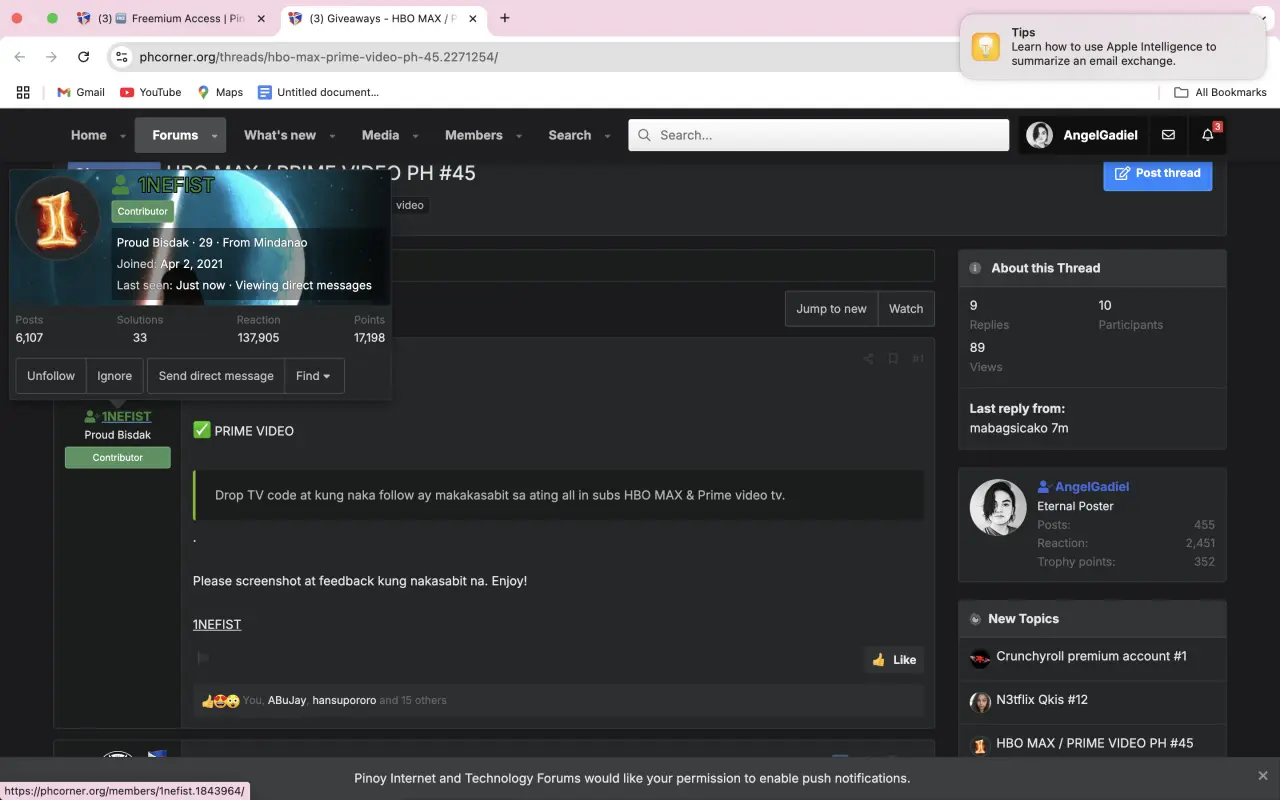This screenshot has width=1280, height=800.
Task: Open the YouTube bookmark
Action: [x=150, y=92]
